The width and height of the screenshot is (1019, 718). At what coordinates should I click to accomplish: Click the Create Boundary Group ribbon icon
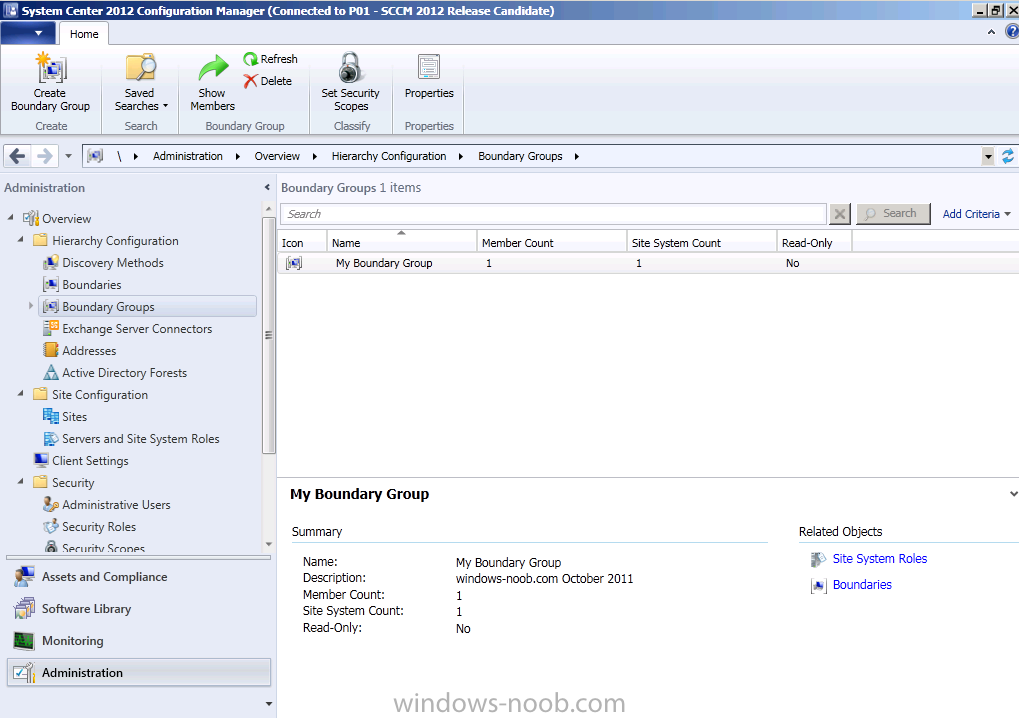point(50,68)
